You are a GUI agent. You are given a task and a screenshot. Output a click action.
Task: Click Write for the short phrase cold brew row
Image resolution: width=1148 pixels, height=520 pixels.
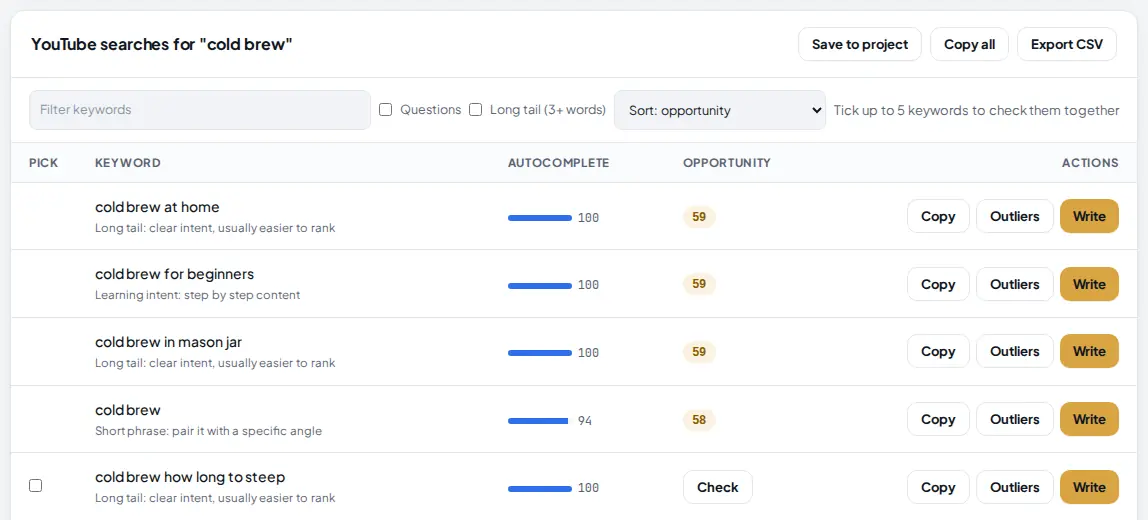1089,419
